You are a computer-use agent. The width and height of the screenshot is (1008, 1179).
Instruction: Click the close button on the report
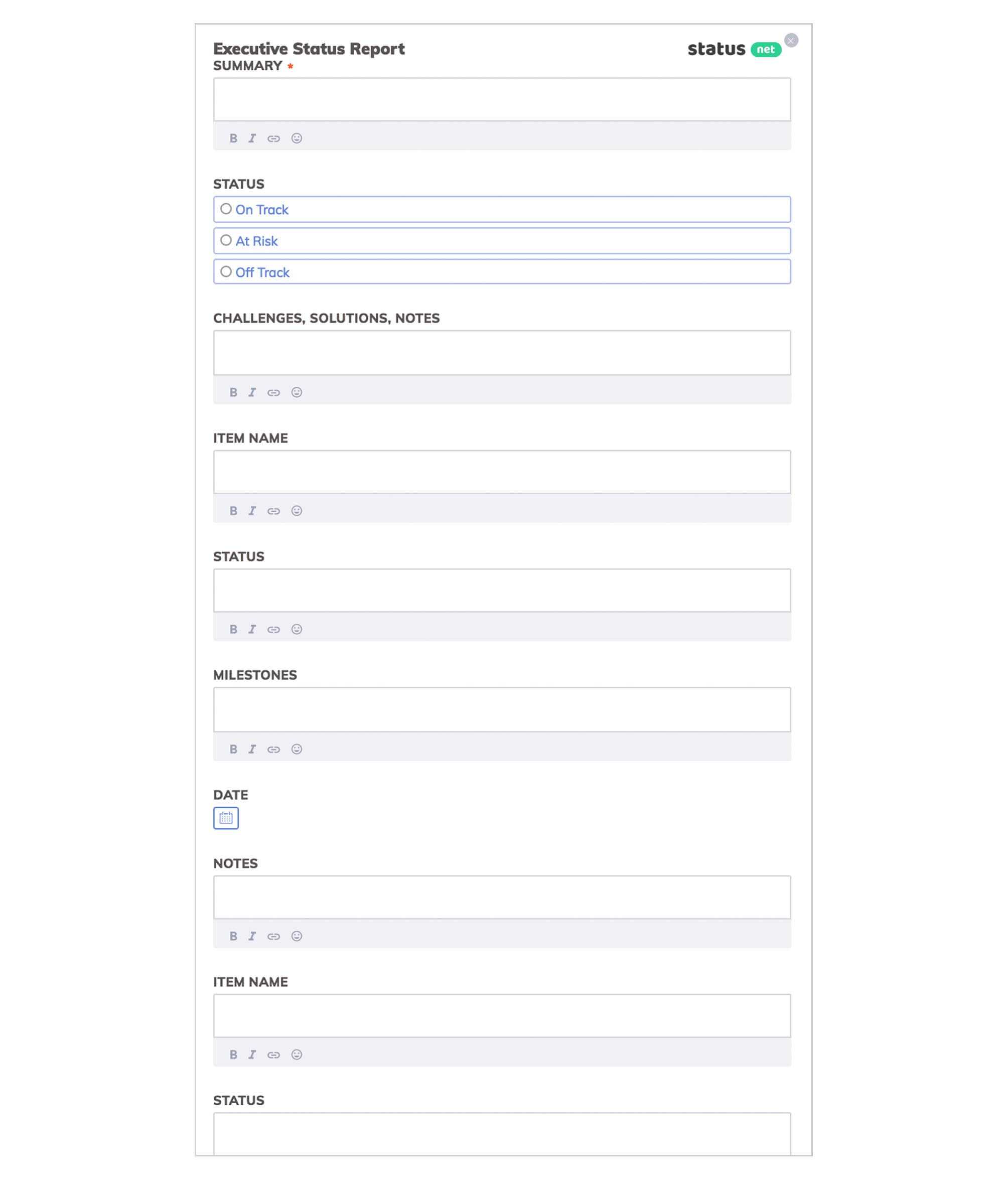point(791,40)
